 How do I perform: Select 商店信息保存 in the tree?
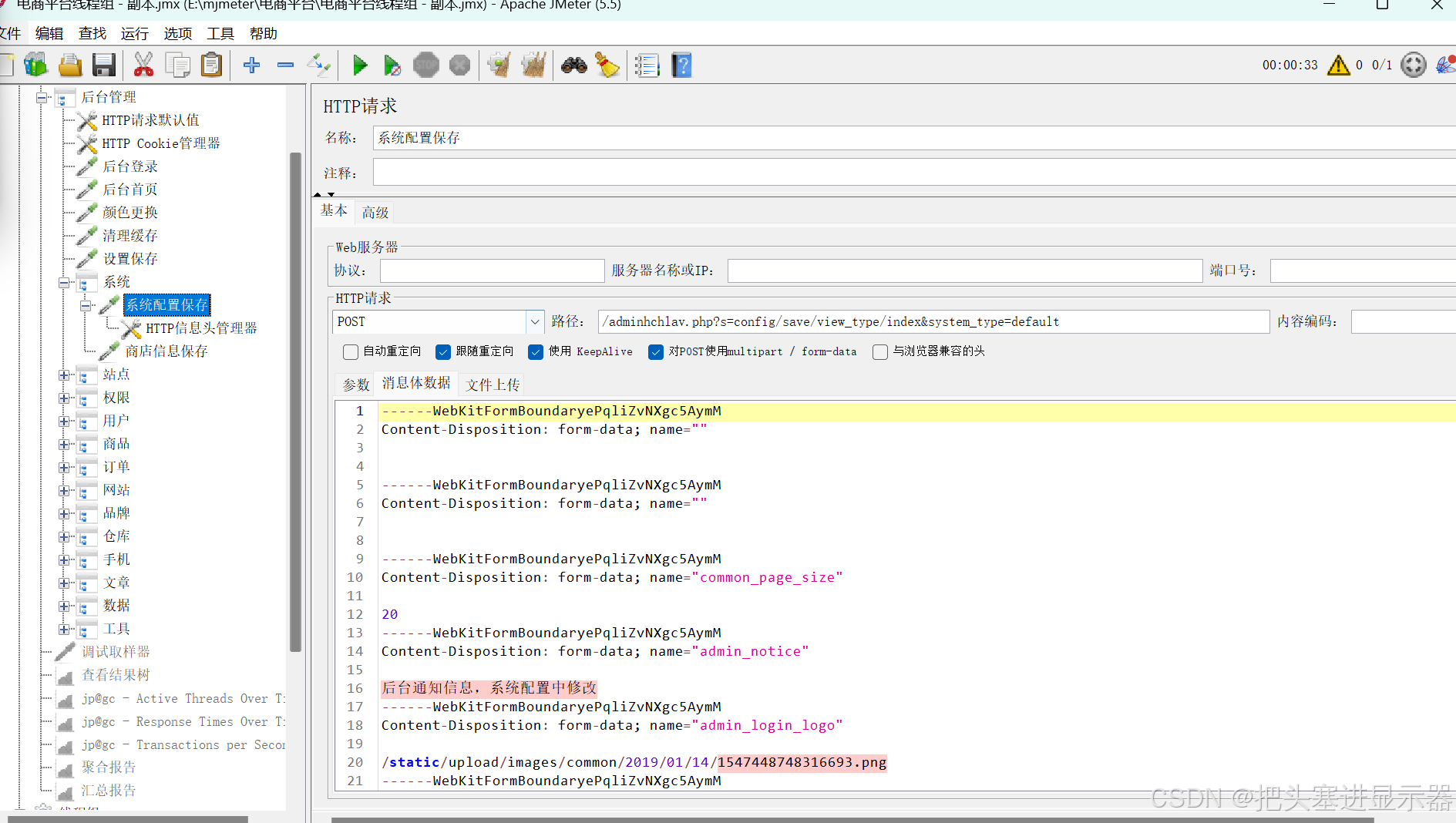166,351
